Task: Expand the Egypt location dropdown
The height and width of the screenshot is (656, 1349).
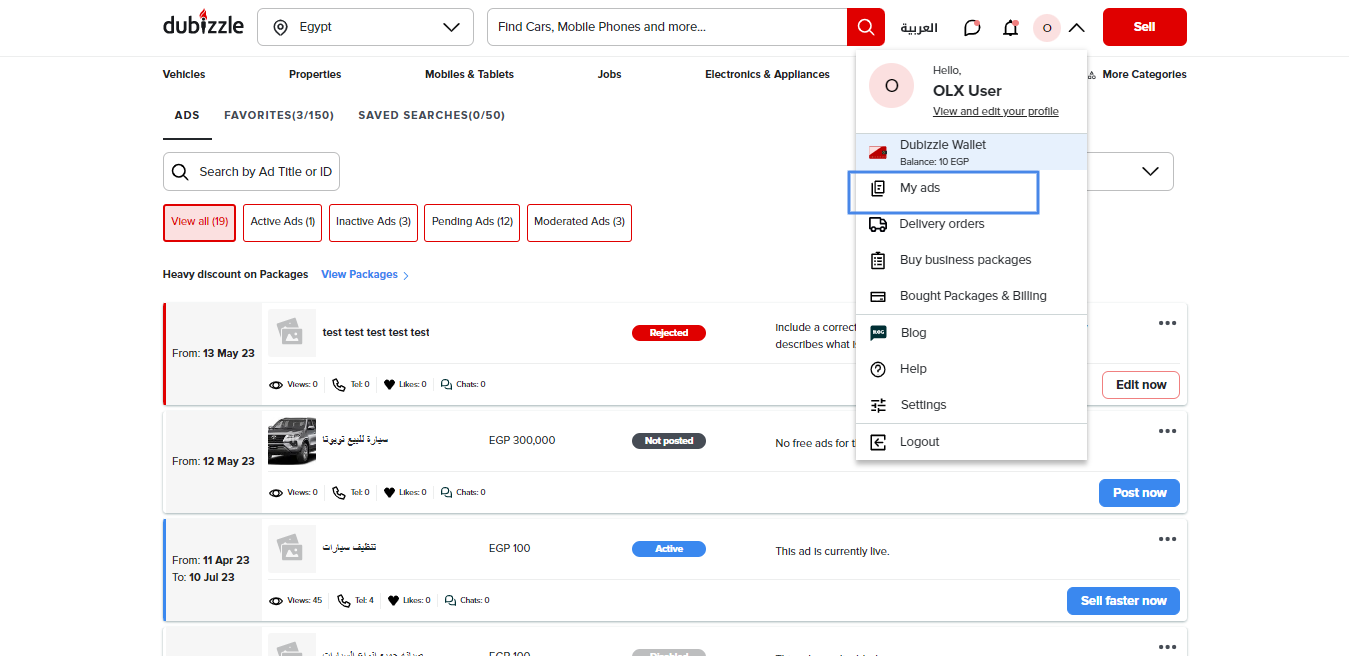Action: (365, 27)
